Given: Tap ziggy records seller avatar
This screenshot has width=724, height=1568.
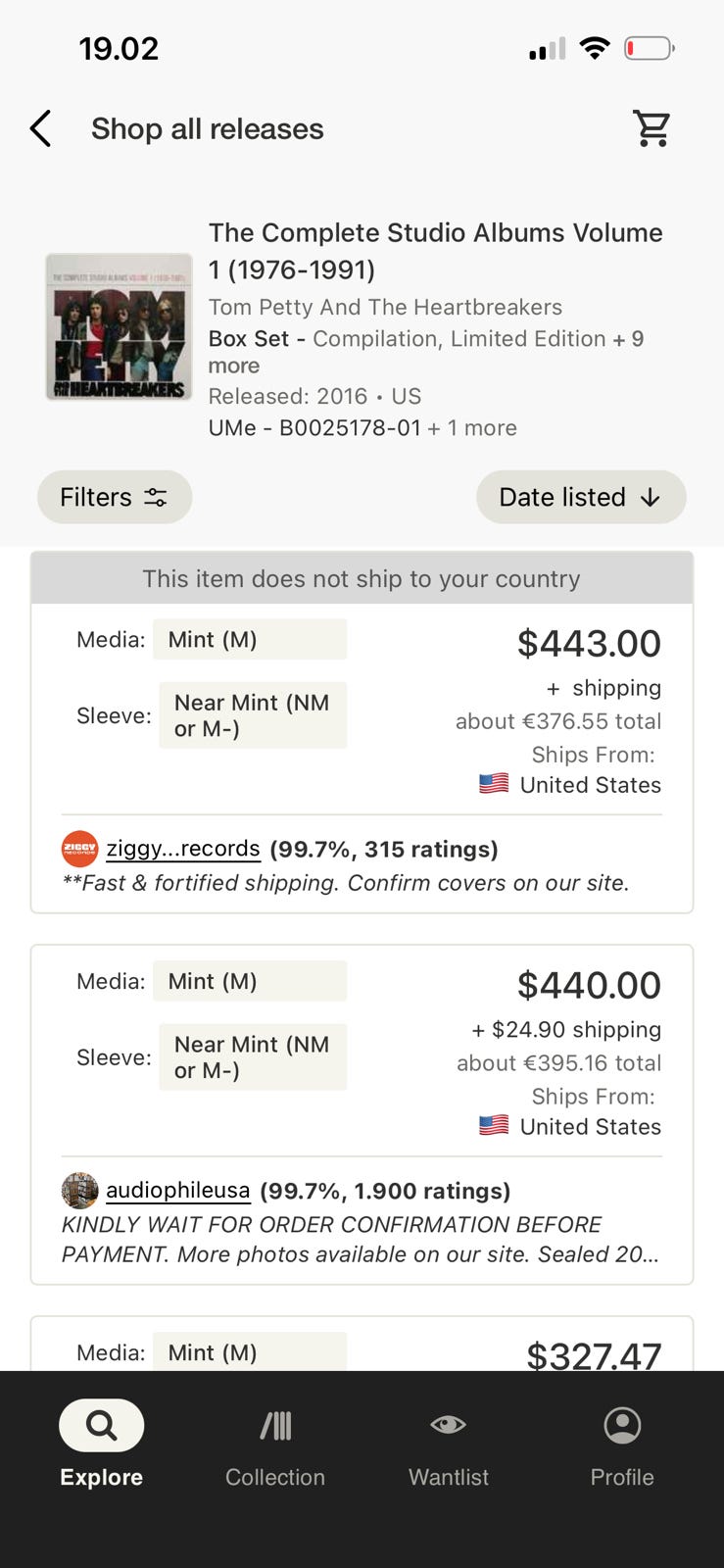Looking at the screenshot, I should (79, 849).
